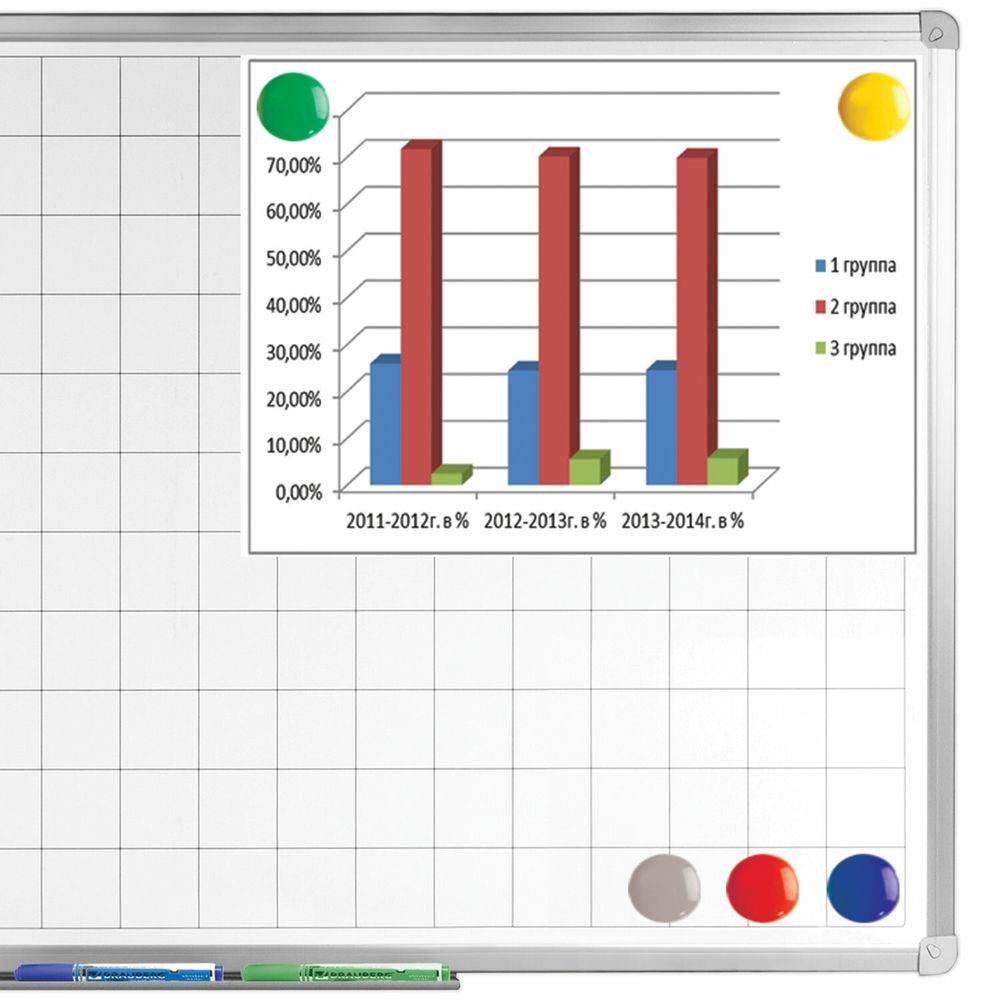
Task: Pick the blue Brauberg marker
Action: point(118,972)
